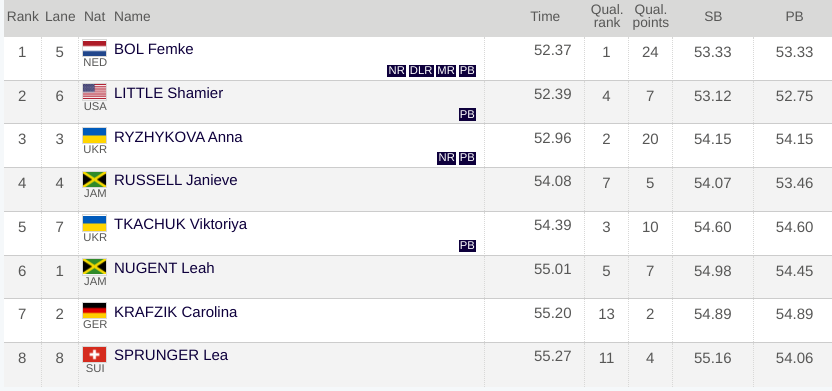Click the DLR badge in Femke Bol's row
This screenshot has height=391, width=832.
point(421,71)
